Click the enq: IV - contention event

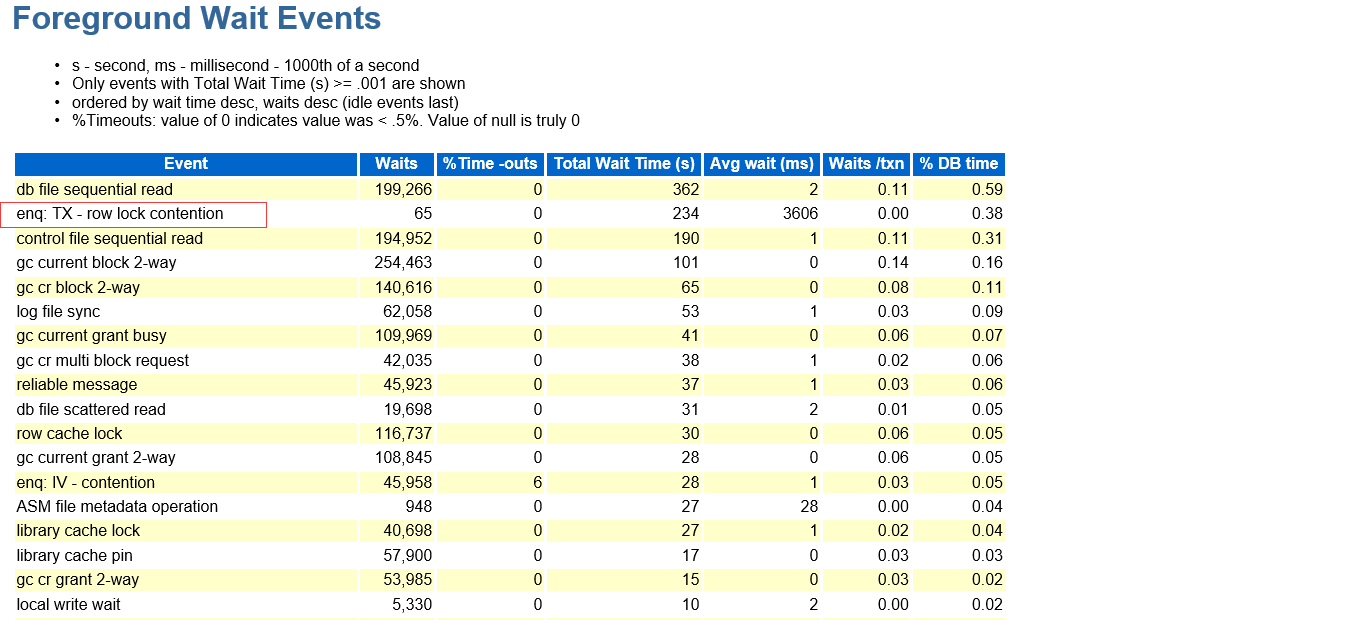click(86, 483)
